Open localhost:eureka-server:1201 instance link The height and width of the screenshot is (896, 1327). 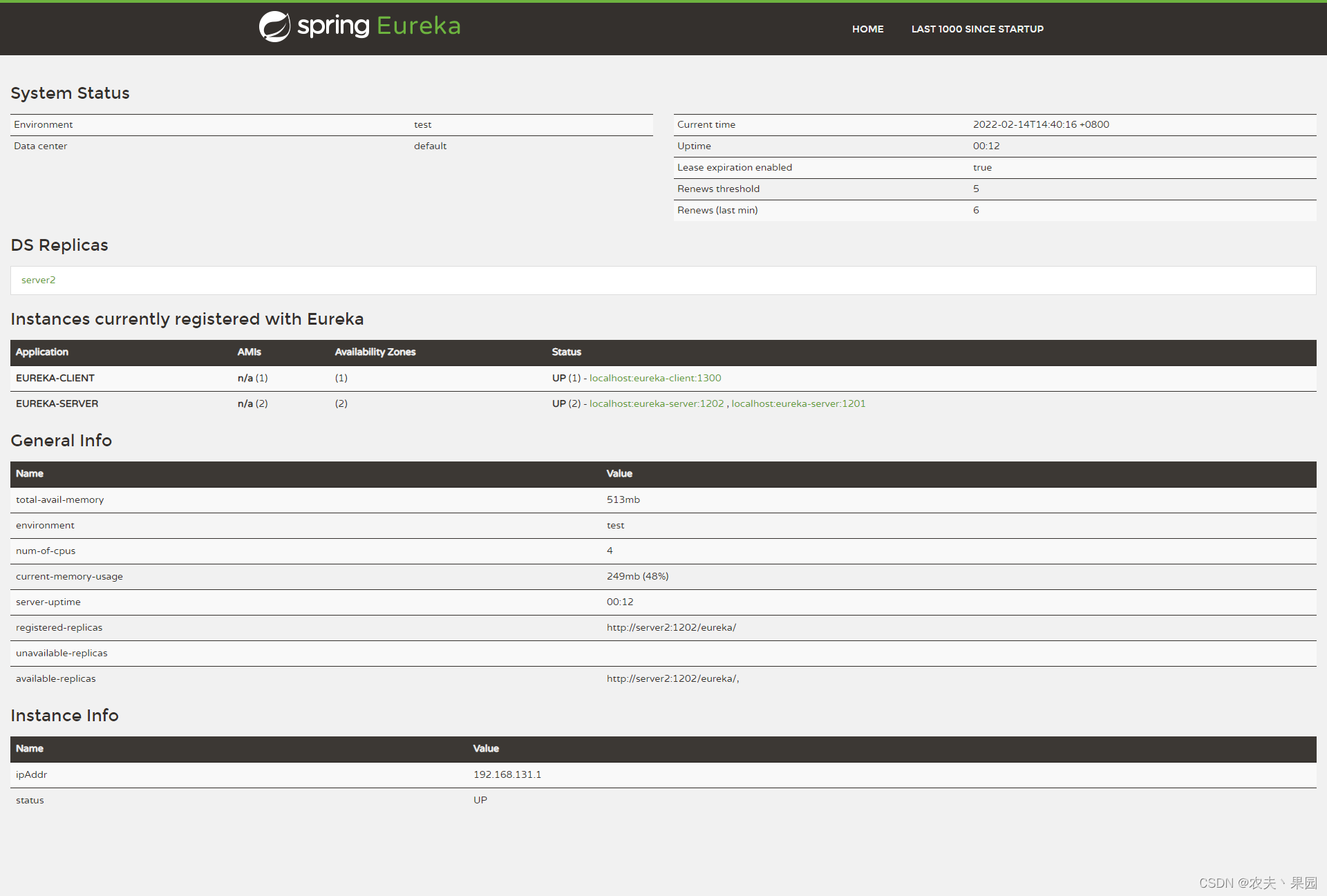point(798,403)
